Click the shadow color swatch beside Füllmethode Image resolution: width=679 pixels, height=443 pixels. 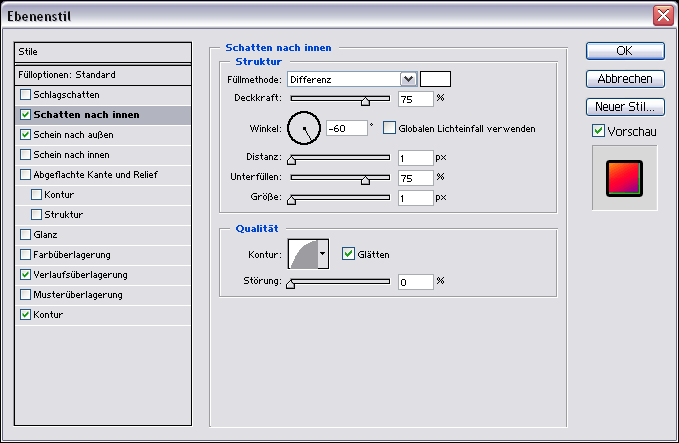tap(435, 79)
